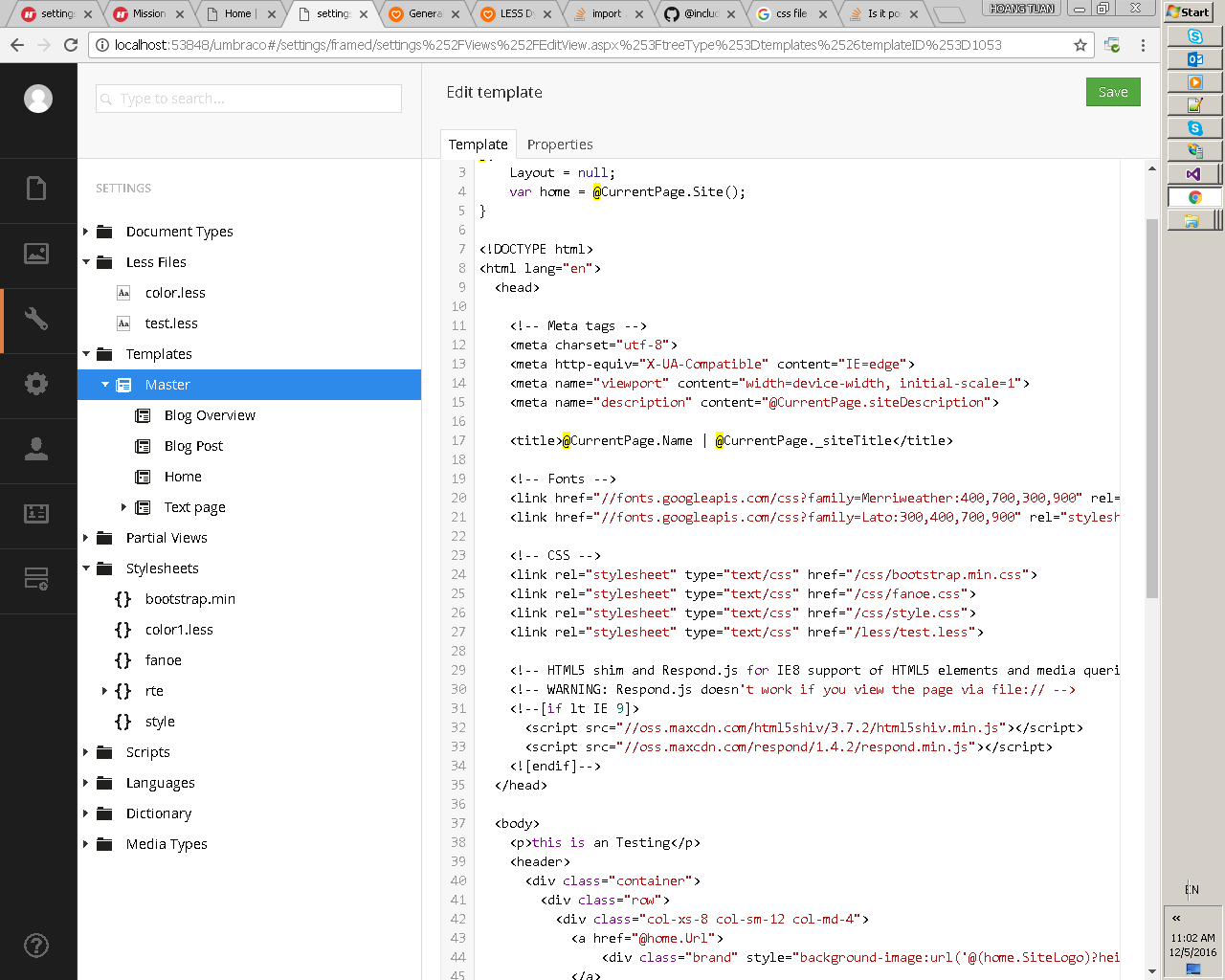Collapse the Stylesheets folder
Image resolution: width=1225 pixels, height=980 pixels.
(x=86, y=568)
